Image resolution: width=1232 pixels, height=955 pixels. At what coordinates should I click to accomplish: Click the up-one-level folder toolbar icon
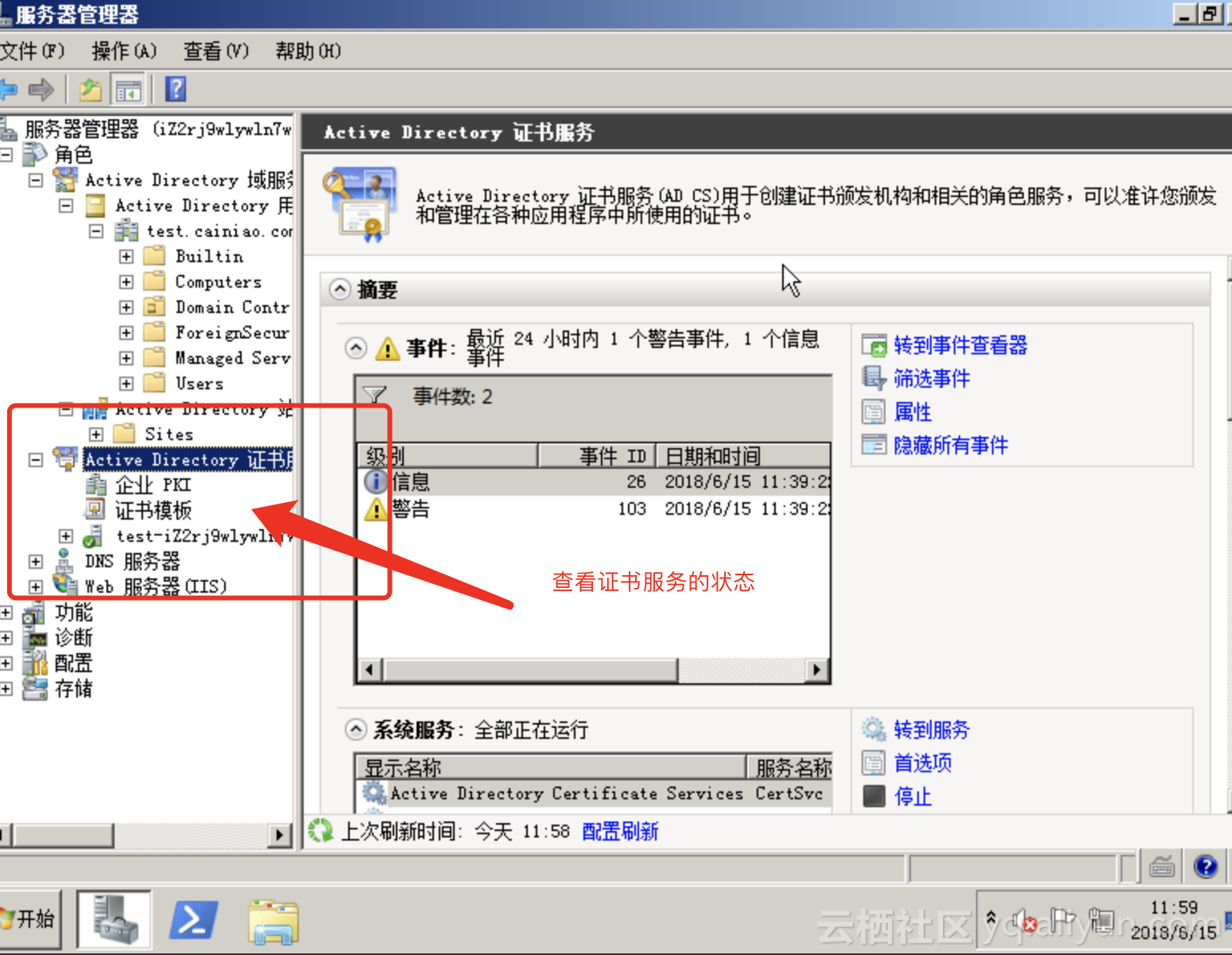91,90
